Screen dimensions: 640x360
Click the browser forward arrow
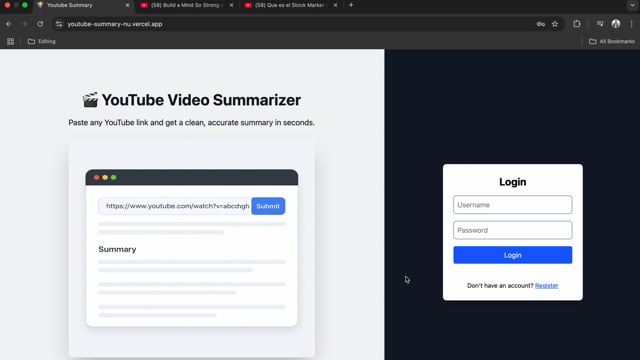click(24, 24)
